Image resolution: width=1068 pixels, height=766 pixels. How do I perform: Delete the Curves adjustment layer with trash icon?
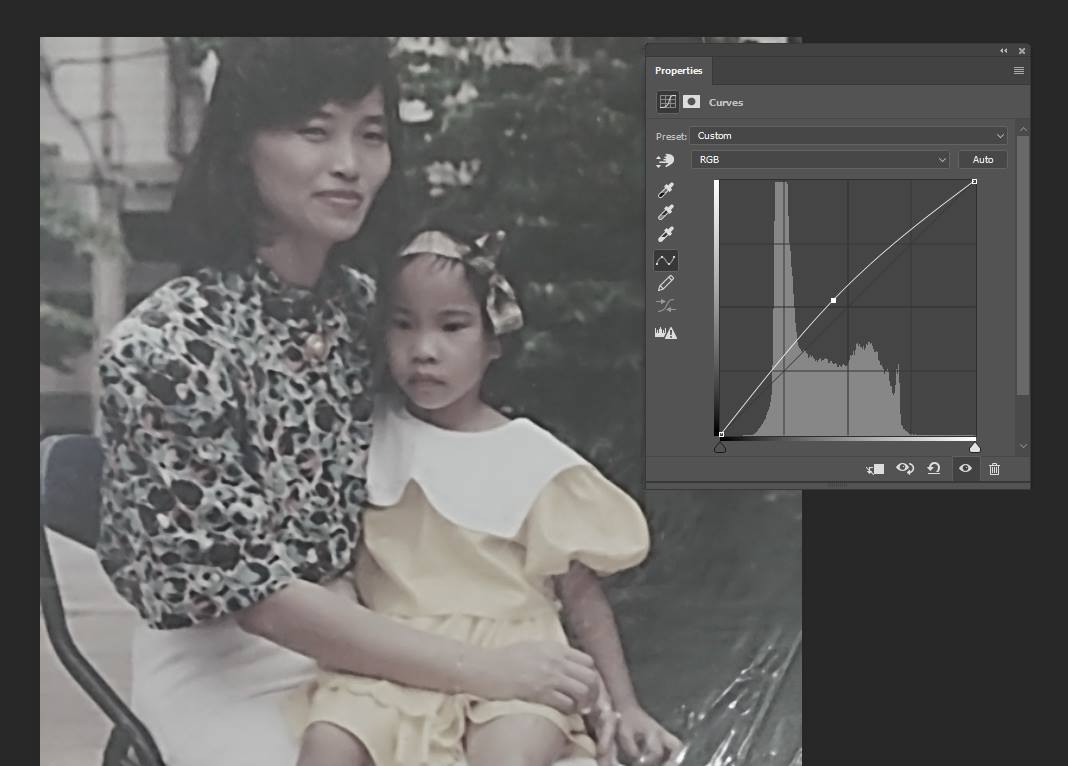pyautogui.click(x=994, y=469)
